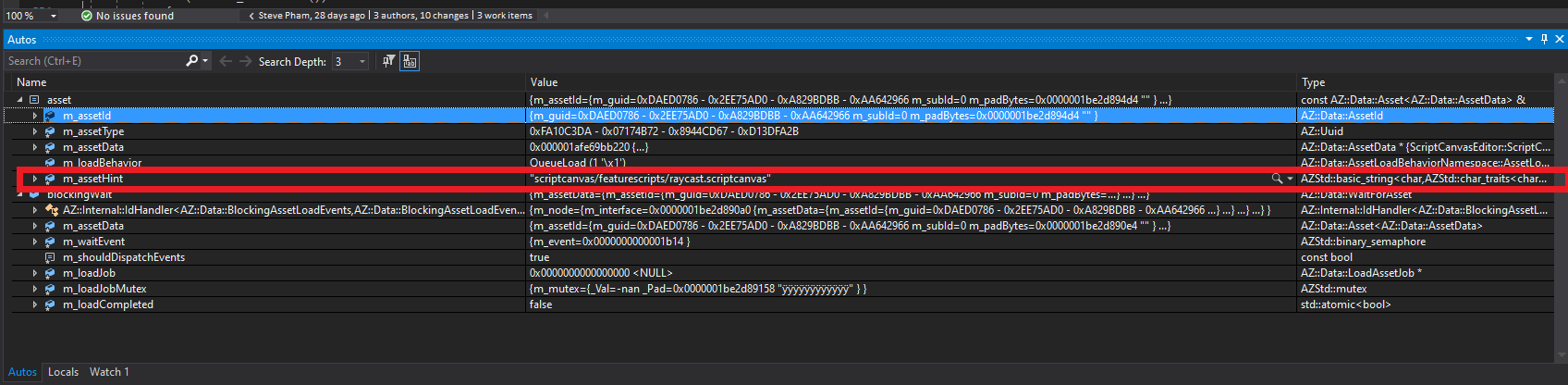The image size is (1568, 385).
Task: Open the '3 work items' CodeLens link
Action: 505,16
